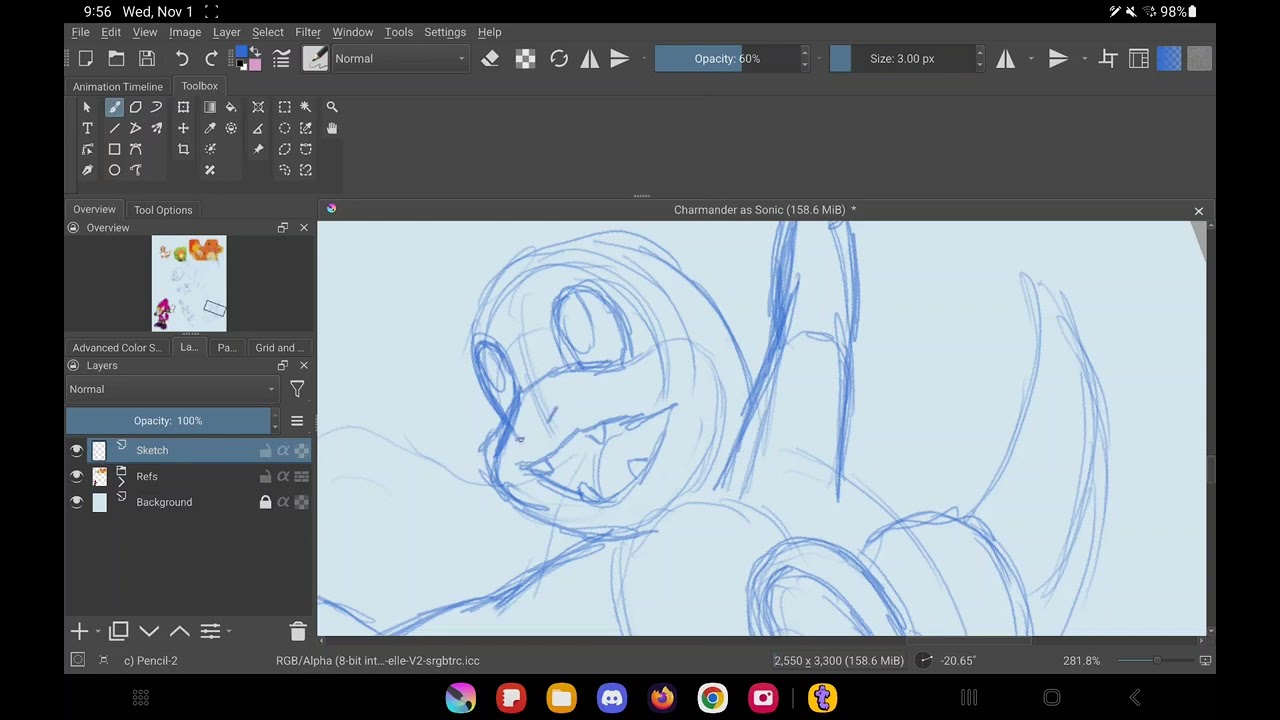The image size is (1280, 720).
Task: Select the Fill bucket tool
Action: [231, 107]
